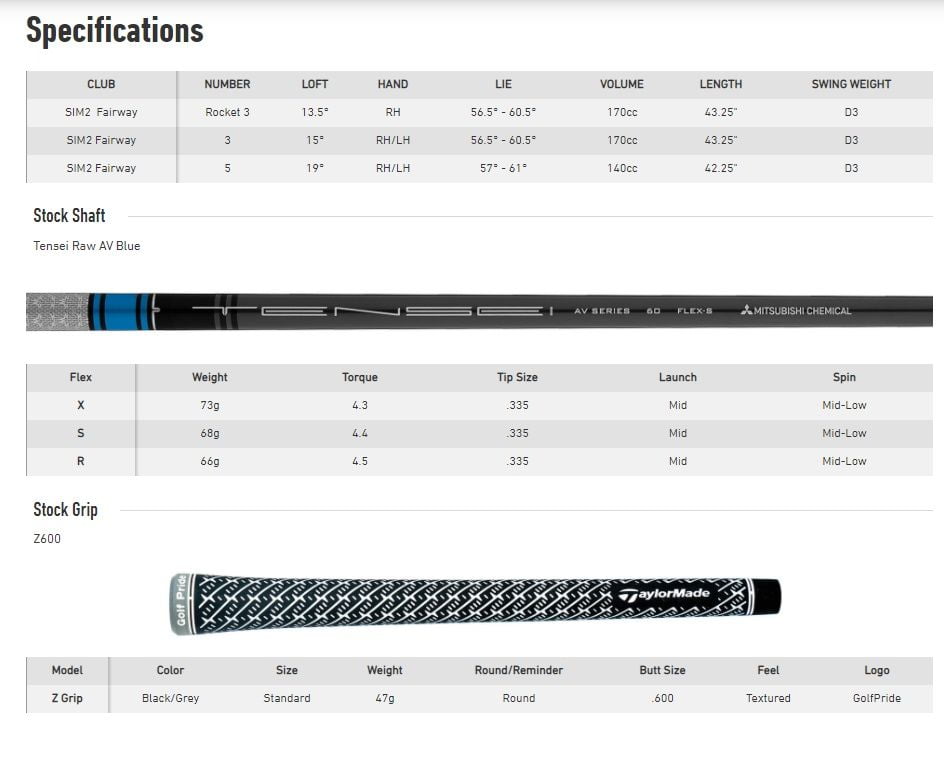This screenshot has width=952, height=768.
Task: Click the HAND column header
Action: 393,84
